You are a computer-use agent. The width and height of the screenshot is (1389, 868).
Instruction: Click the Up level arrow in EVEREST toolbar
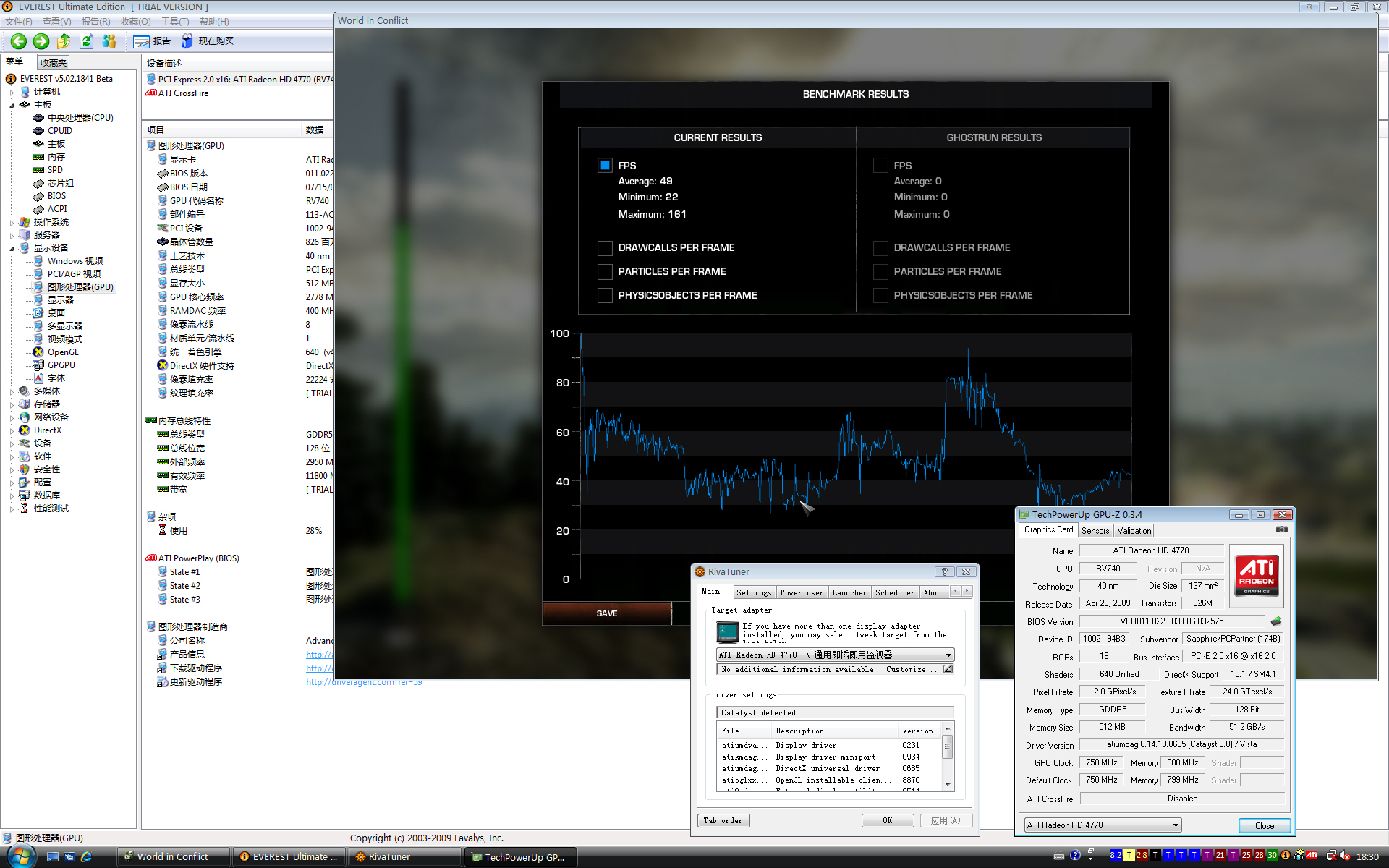64,41
